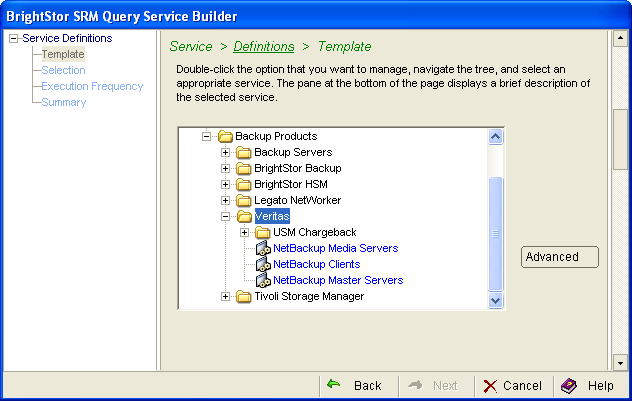Open Help
Image resolution: width=632 pixels, height=401 pixels.
click(588, 386)
